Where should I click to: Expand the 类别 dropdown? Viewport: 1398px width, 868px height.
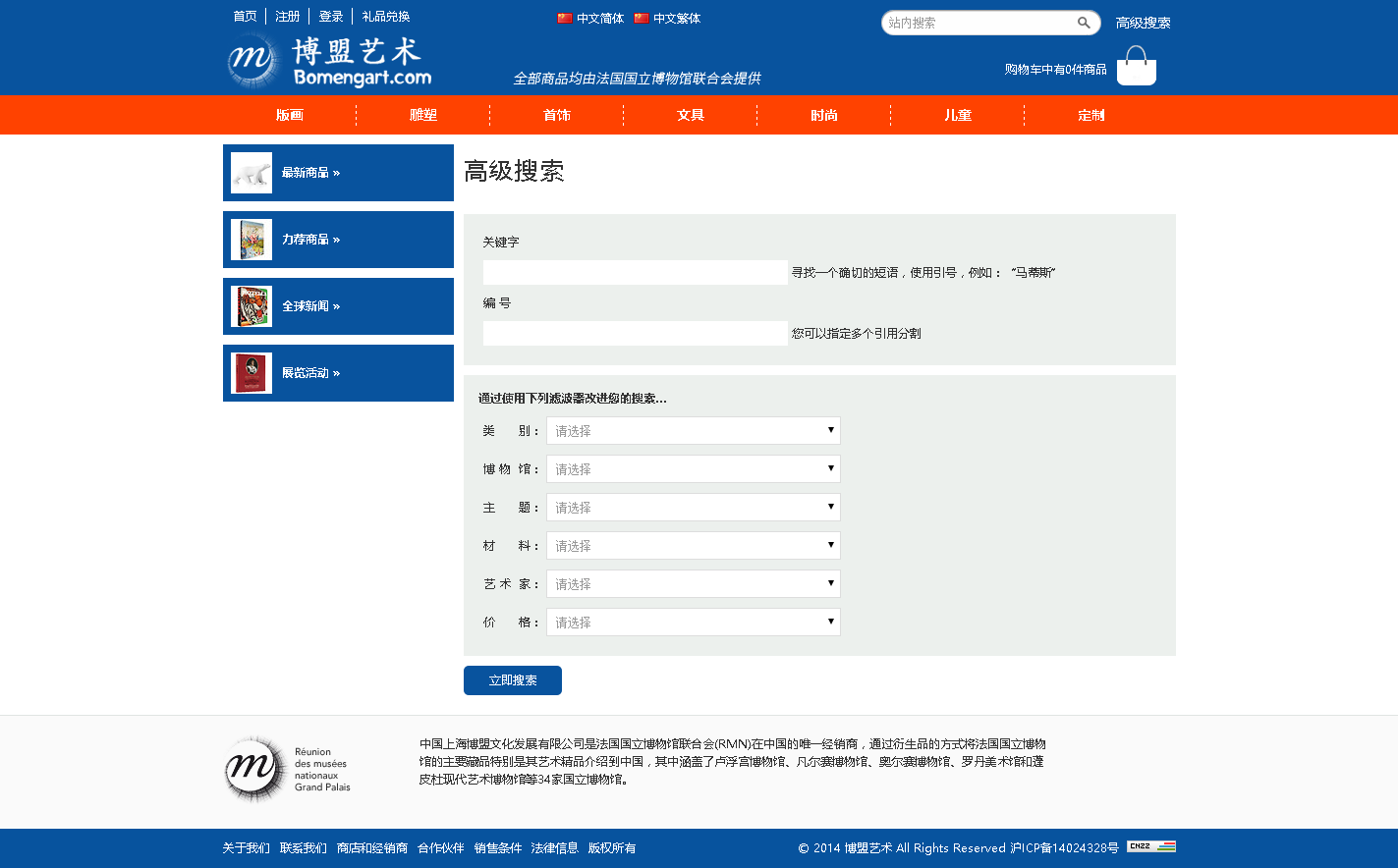(x=693, y=430)
